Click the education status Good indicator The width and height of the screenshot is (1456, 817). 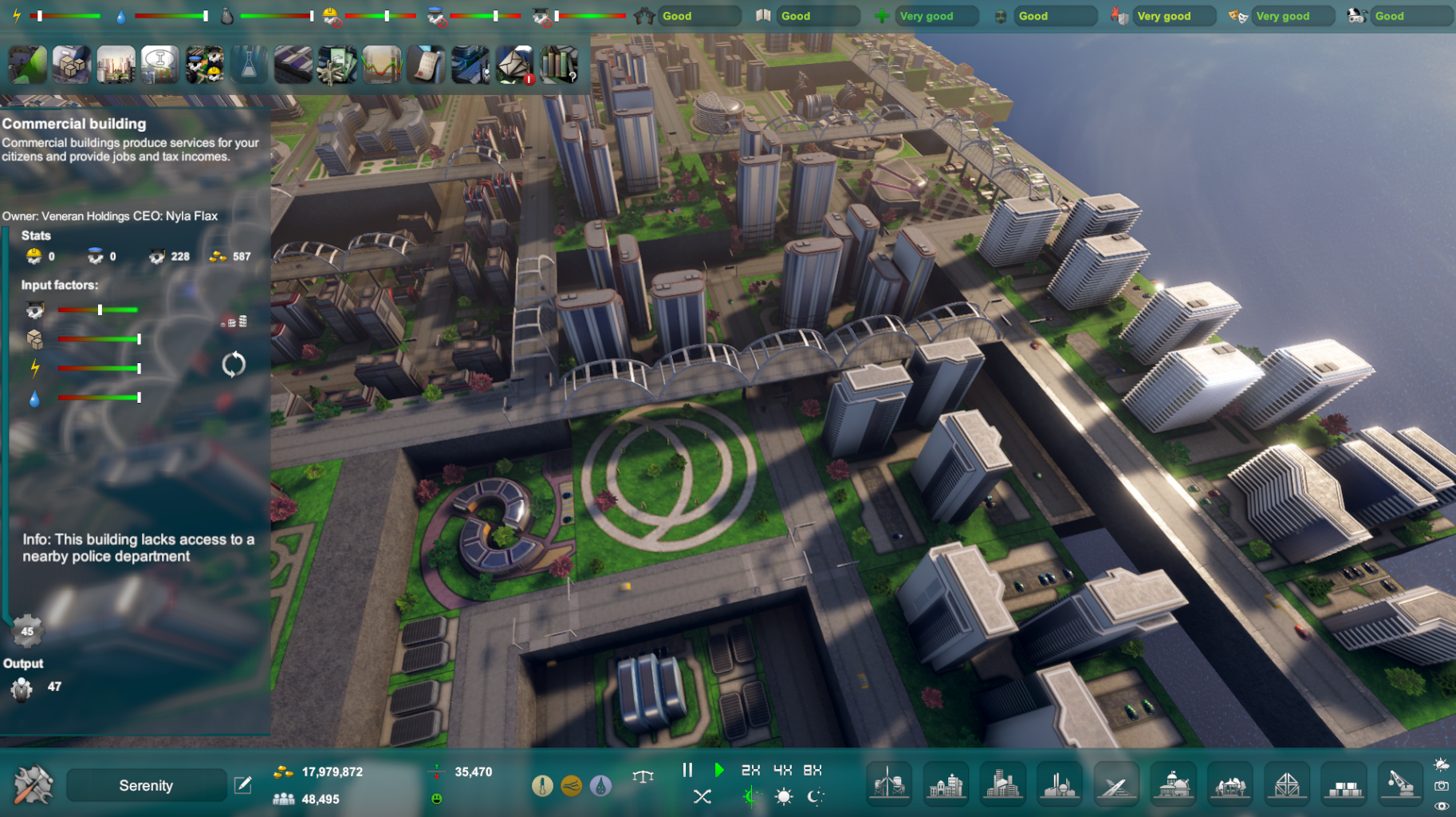point(818,16)
